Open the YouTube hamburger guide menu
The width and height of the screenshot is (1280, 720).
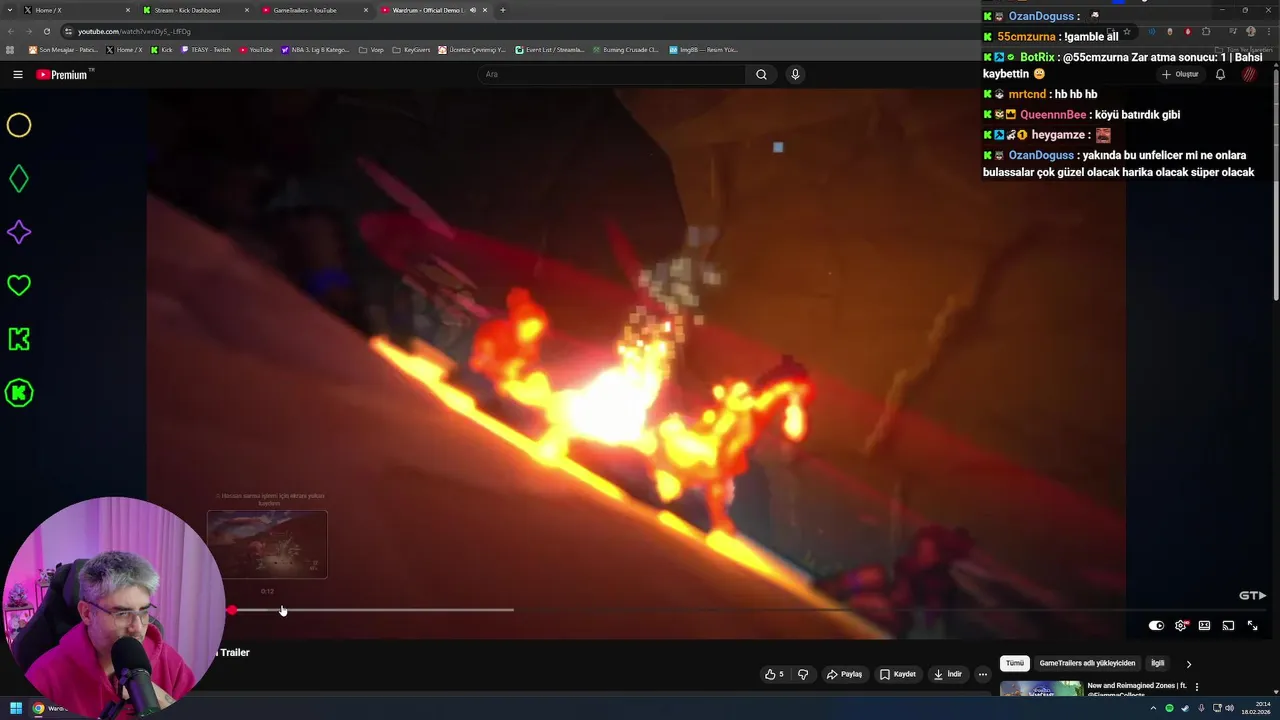[18, 74]
